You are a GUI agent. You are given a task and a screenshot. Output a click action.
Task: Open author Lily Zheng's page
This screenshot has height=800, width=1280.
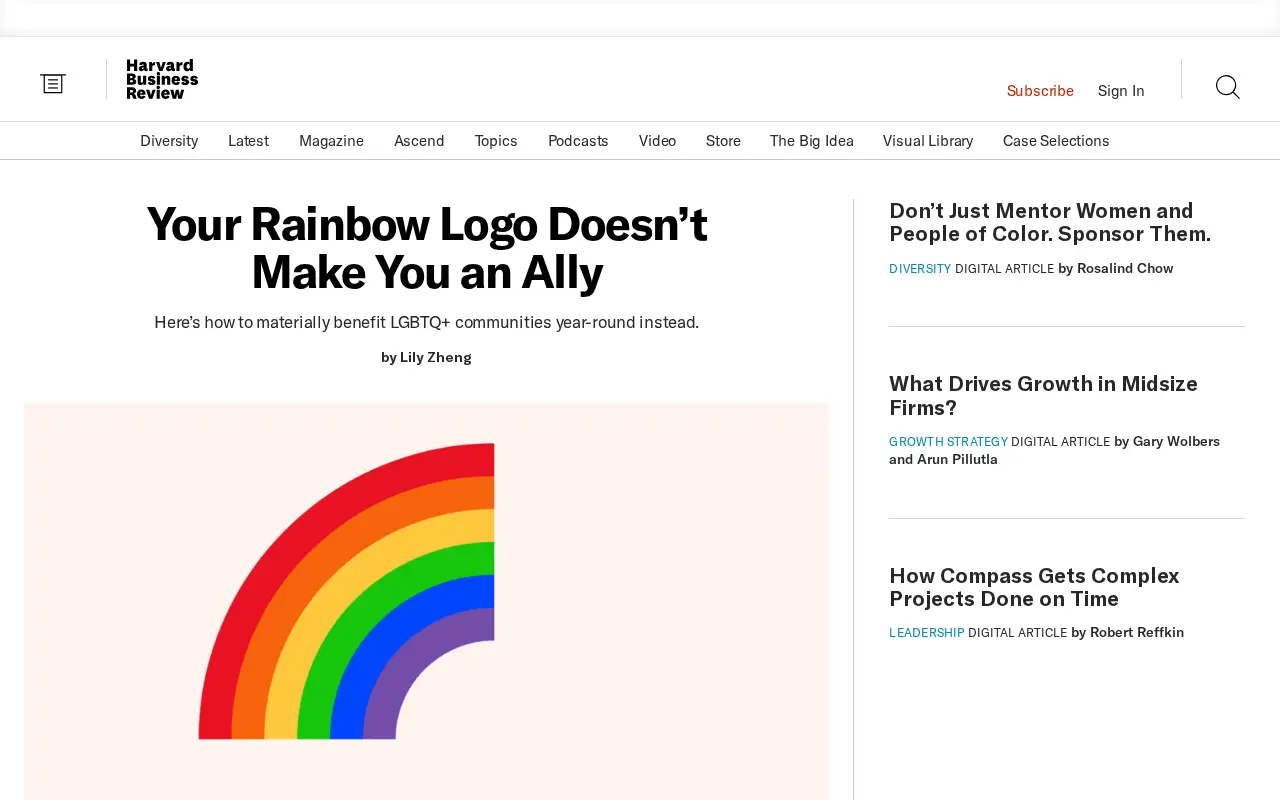pos(436,357)
